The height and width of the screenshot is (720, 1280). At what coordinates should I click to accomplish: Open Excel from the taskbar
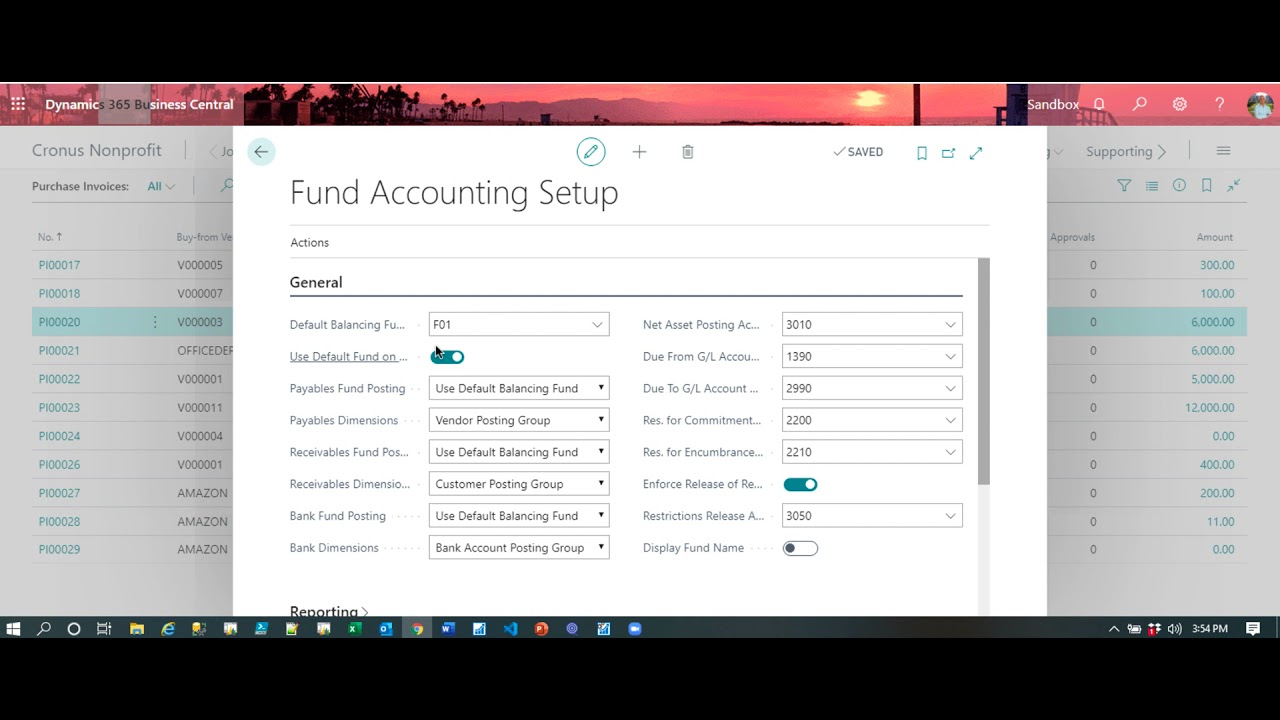[354, 629]
